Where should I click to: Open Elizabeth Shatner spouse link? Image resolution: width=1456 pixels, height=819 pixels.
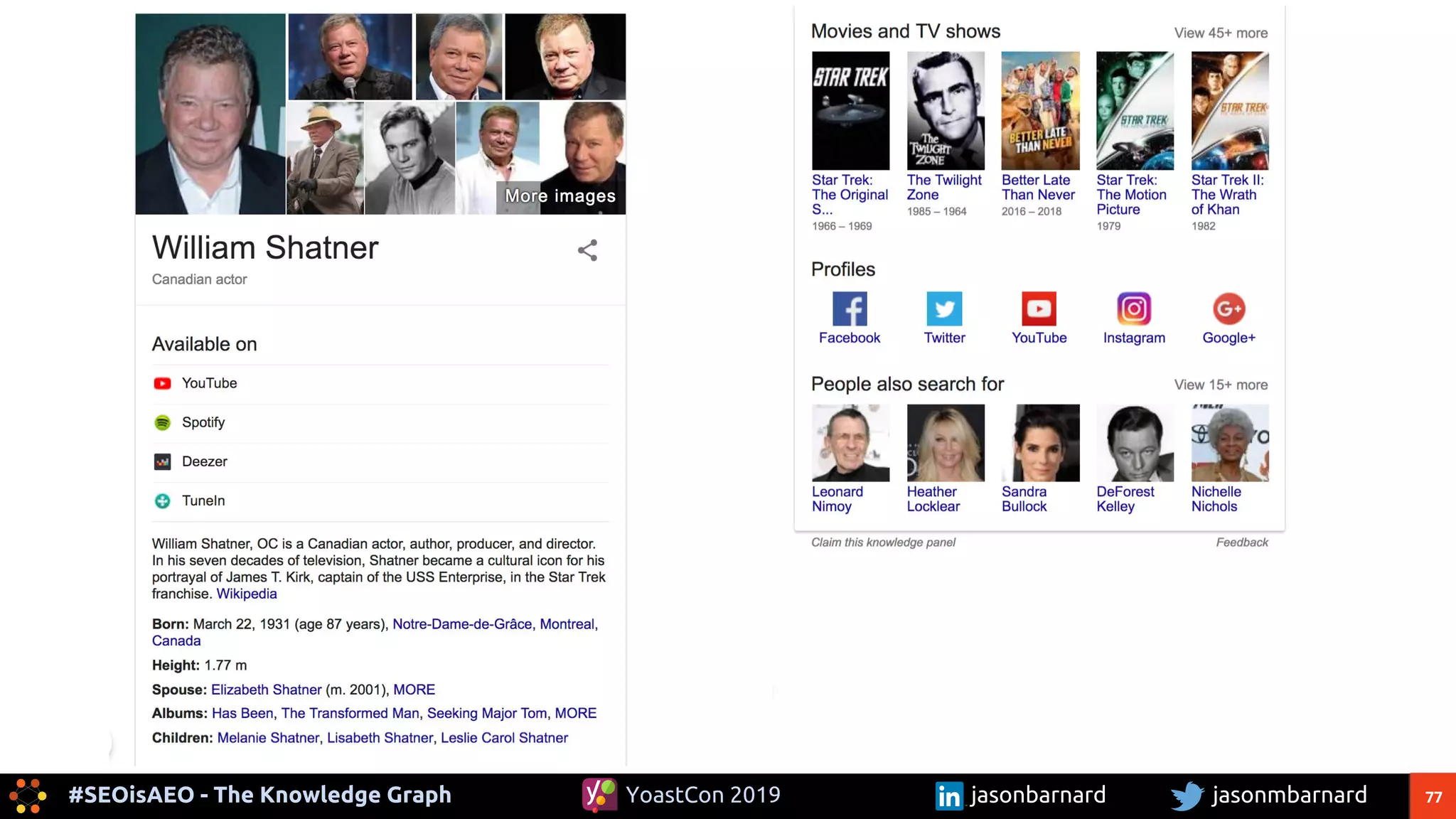[x=266, y=690]
